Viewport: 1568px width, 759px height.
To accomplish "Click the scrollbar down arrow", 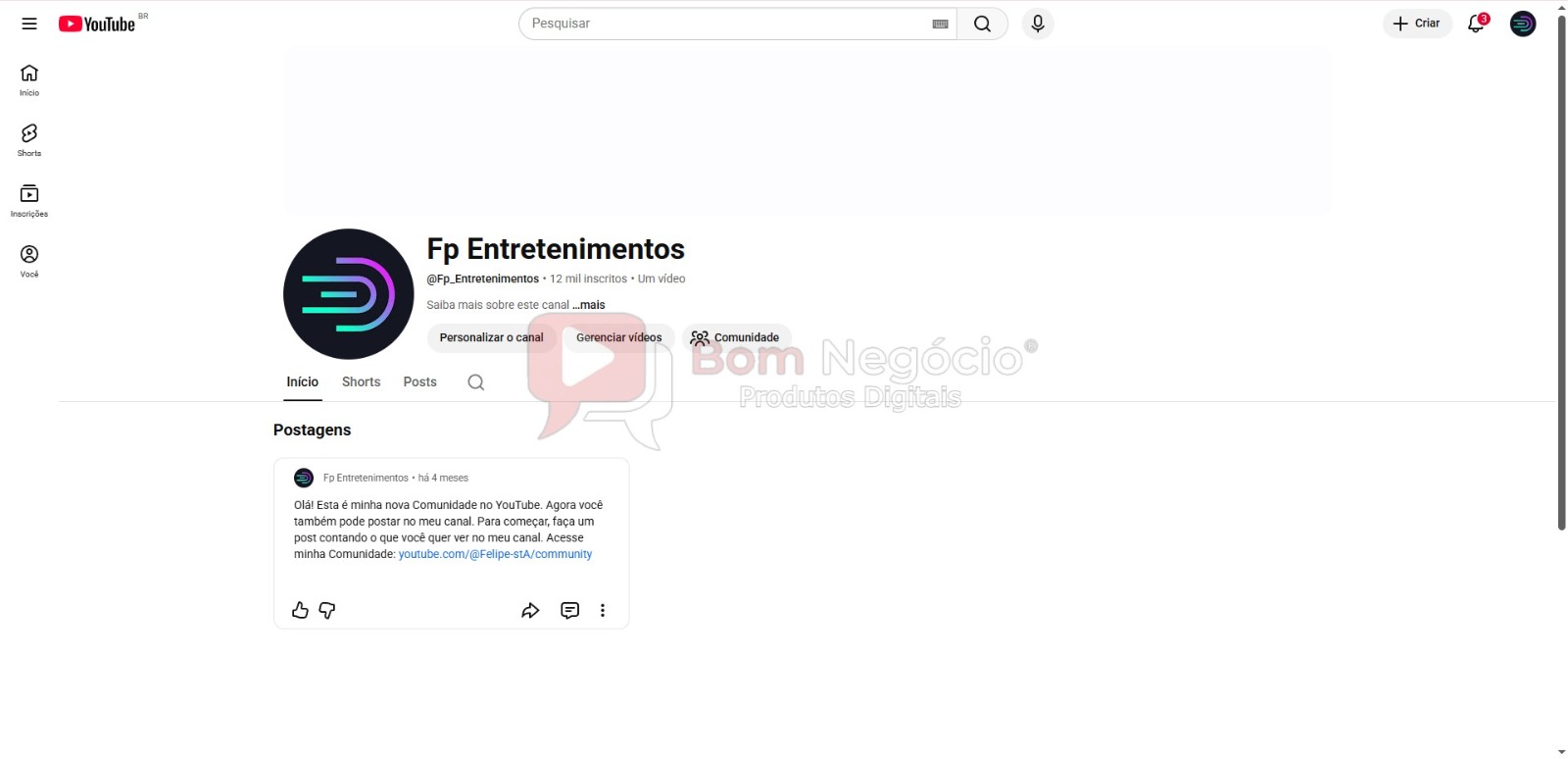I will 1561,752.
